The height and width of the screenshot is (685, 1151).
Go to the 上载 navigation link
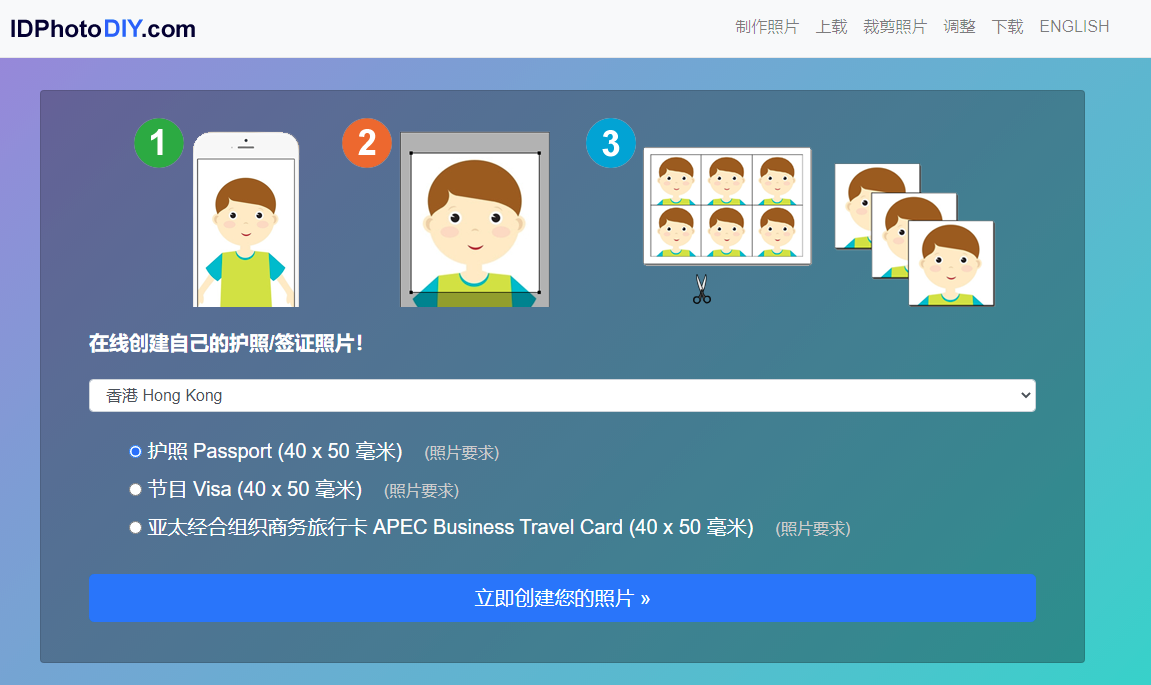pyautogui.click(x=831, y=27)
